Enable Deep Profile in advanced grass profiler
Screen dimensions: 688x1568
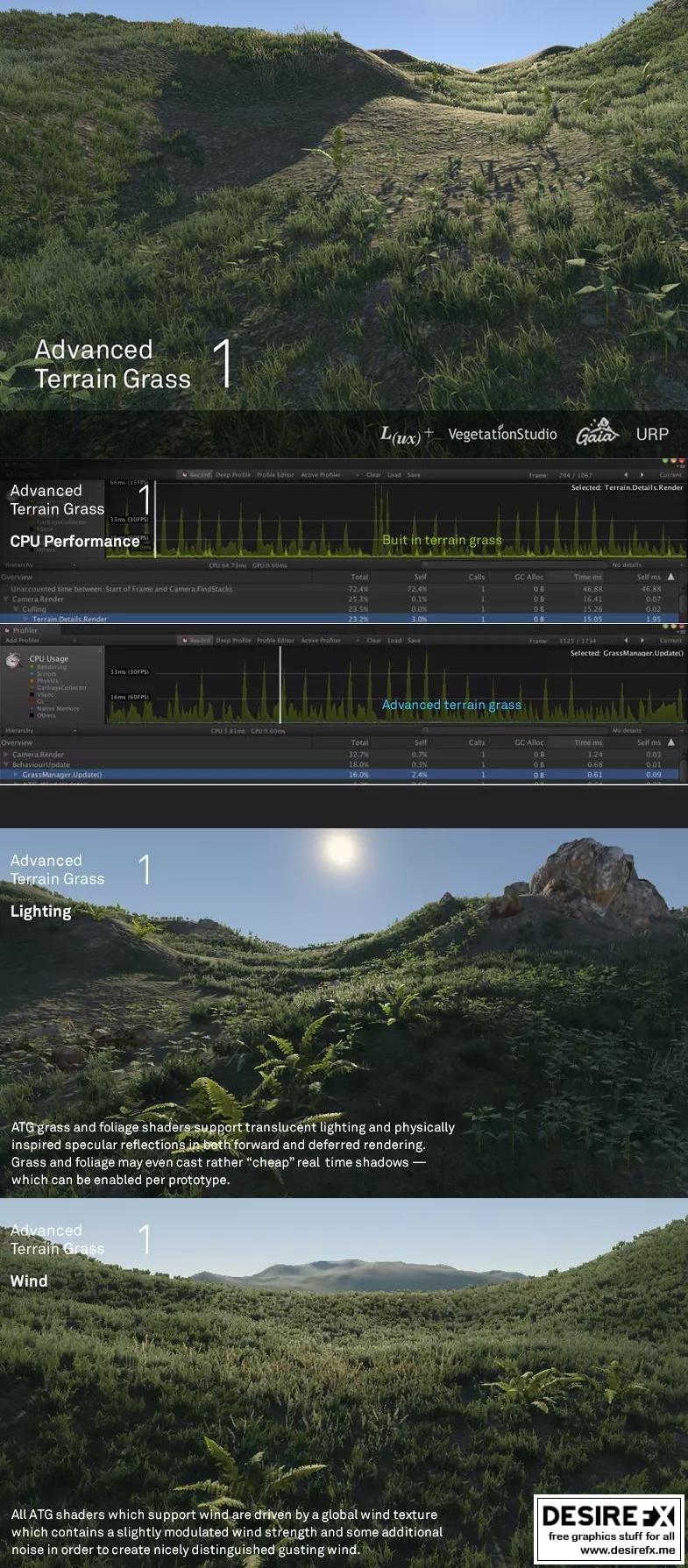[234, 641]
